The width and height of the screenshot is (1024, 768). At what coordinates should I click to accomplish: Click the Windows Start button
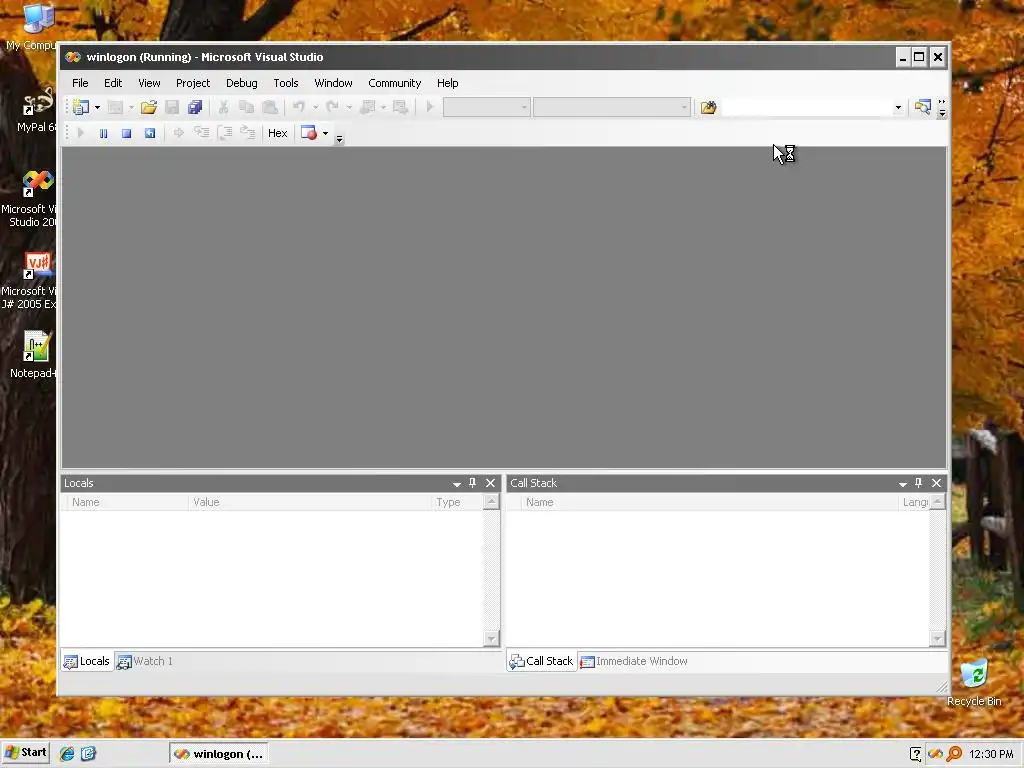click(x=25, y=753)
